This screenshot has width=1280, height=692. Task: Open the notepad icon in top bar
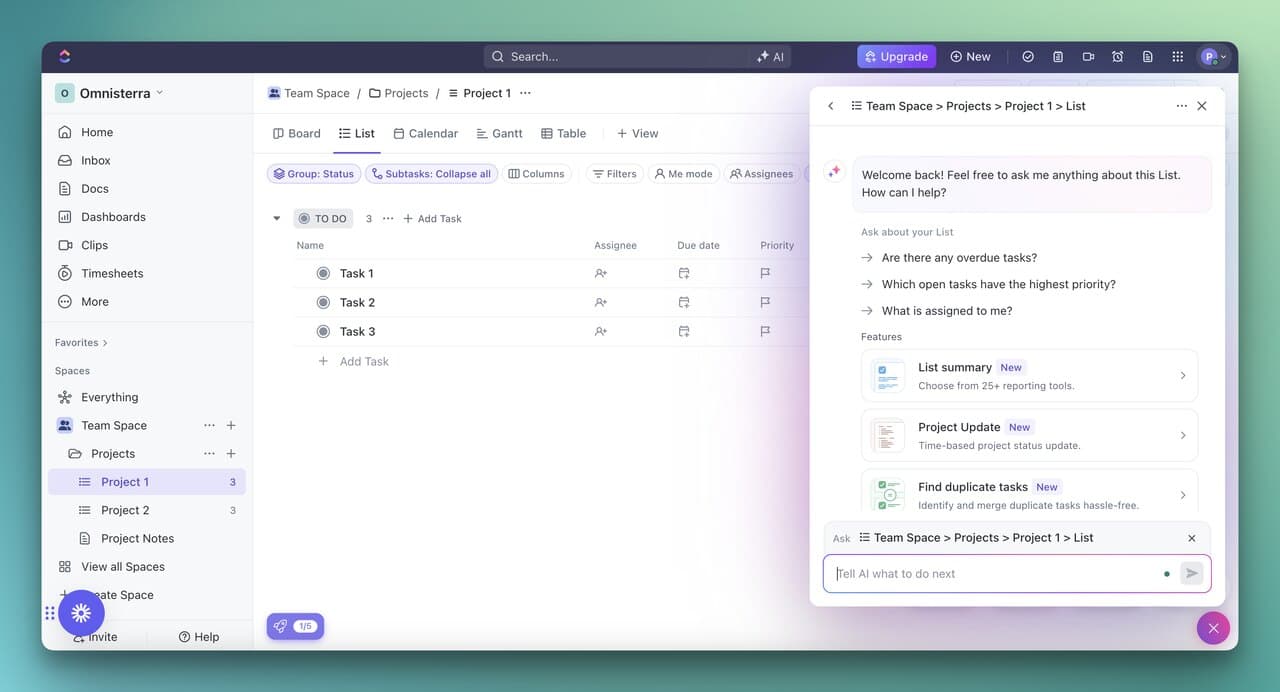1057,57
